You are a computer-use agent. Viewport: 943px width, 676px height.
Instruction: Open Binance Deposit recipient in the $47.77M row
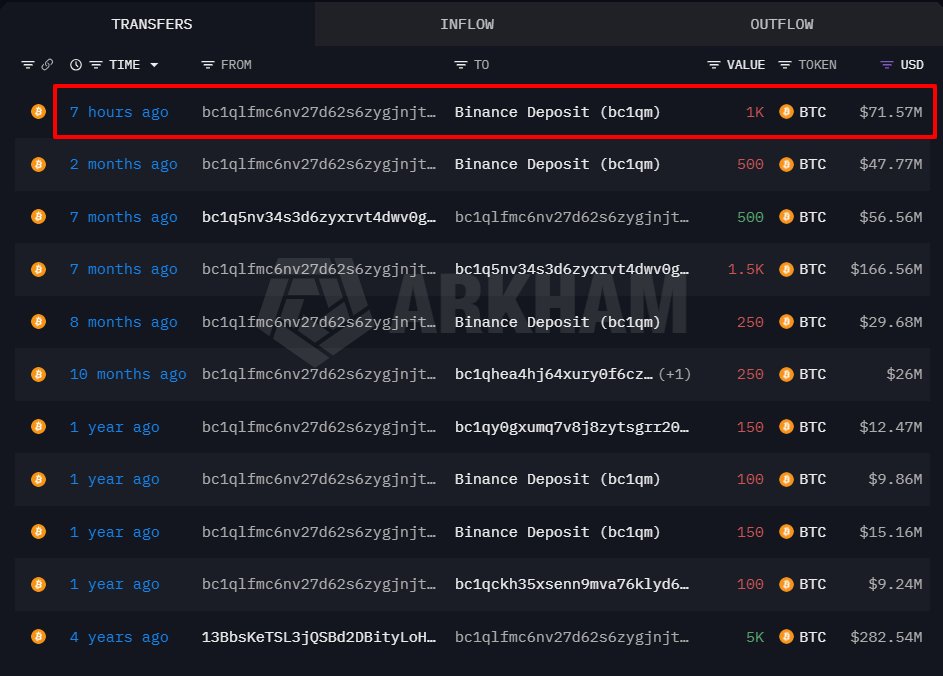[x=558, y=164]
